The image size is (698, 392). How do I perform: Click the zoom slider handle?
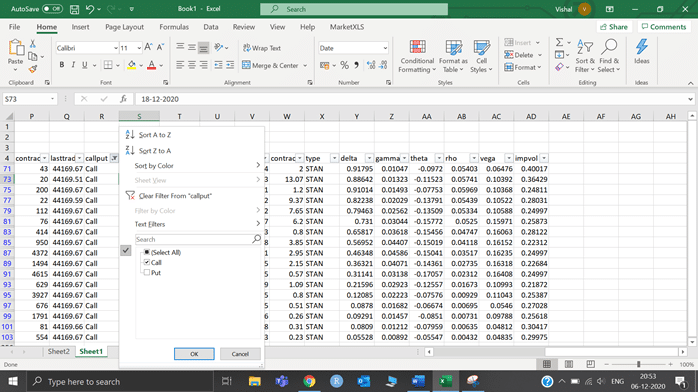click(638, 364)
